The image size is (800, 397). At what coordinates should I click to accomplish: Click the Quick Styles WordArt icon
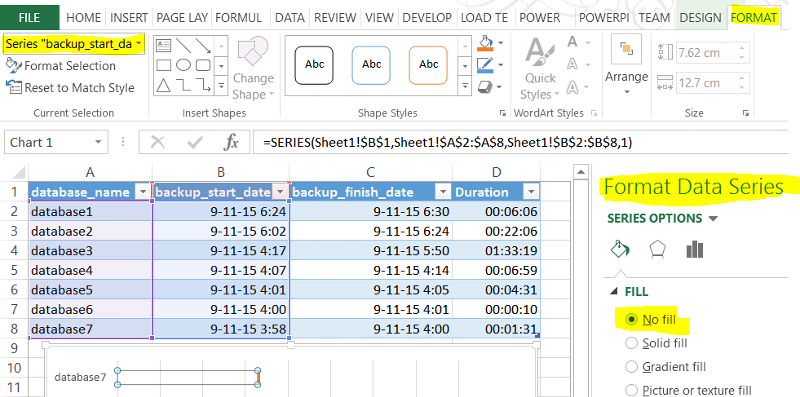(539, 53)
